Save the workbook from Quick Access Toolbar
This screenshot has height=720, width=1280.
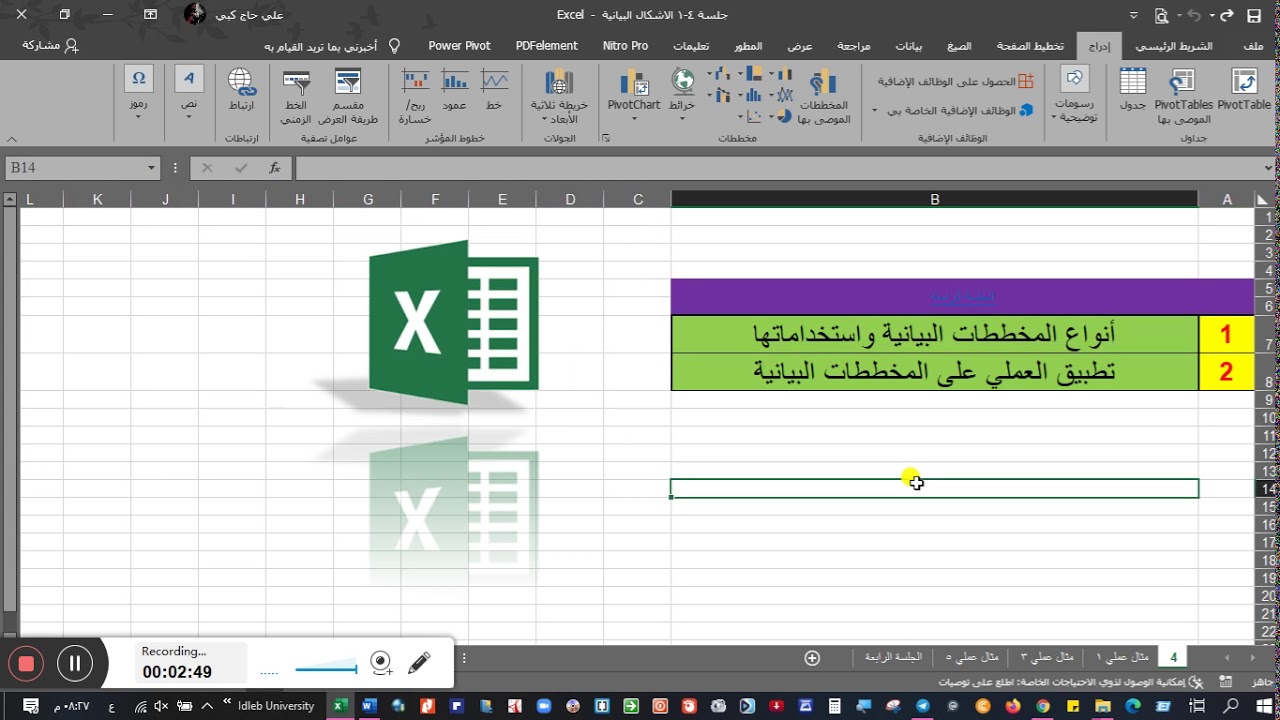(1253, 15)
